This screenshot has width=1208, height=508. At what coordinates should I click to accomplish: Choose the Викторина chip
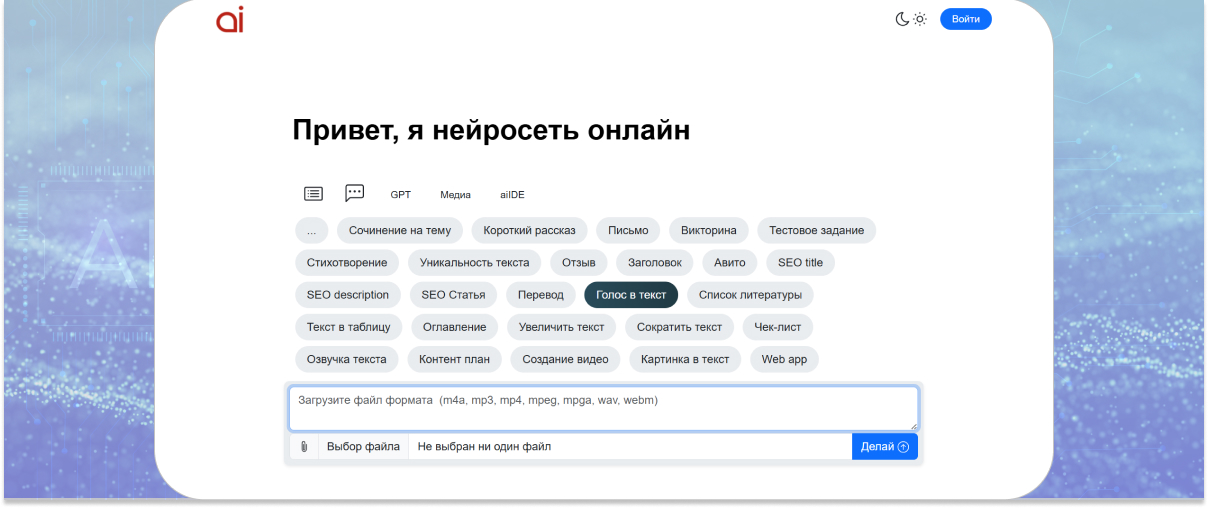click(x=709, y=230)
